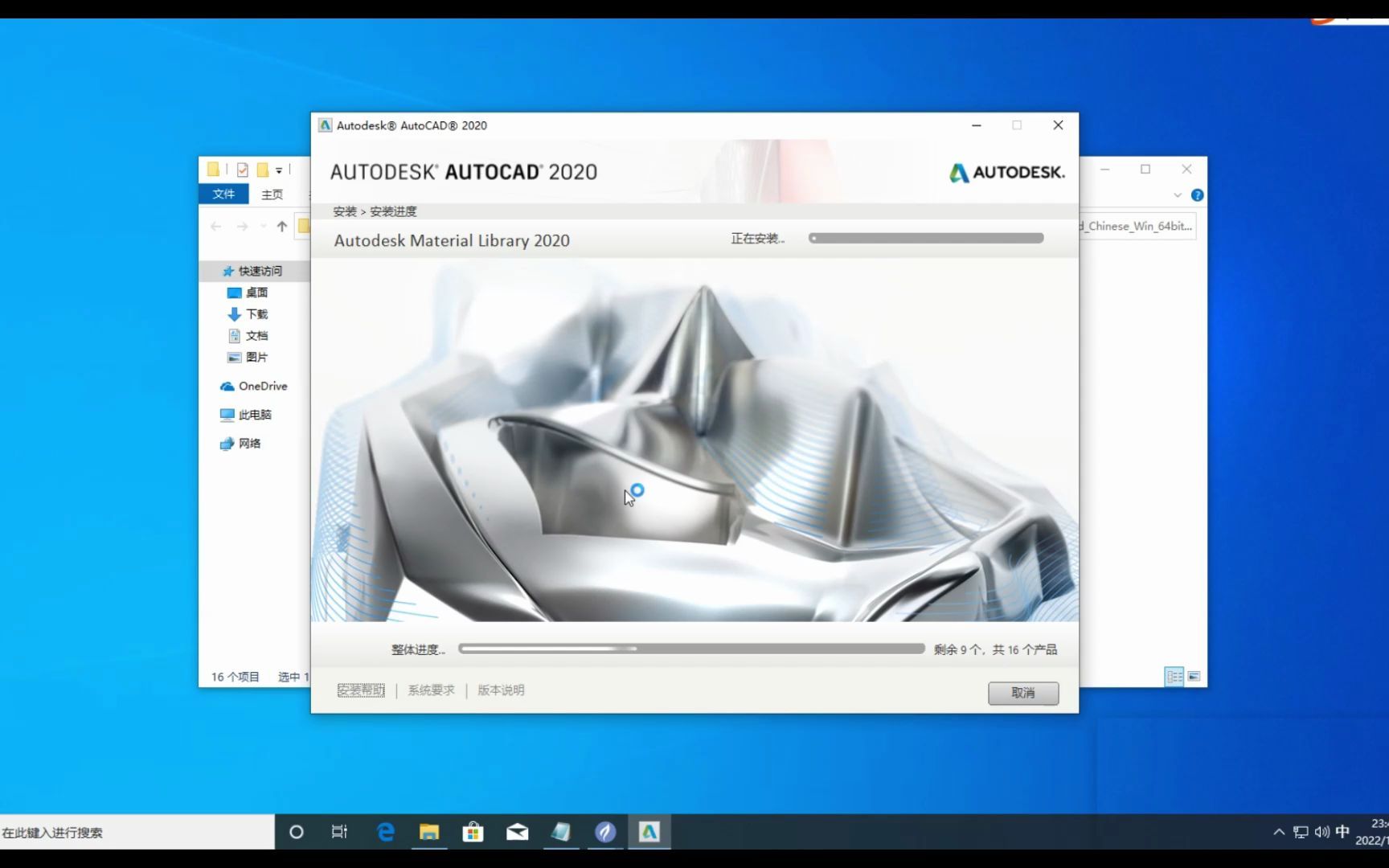Launch Microsoft Edge from taskbar
Image resolution: width=1389 pixels, height=868 pixels.
pyautogui.click(x=386, y=833)
